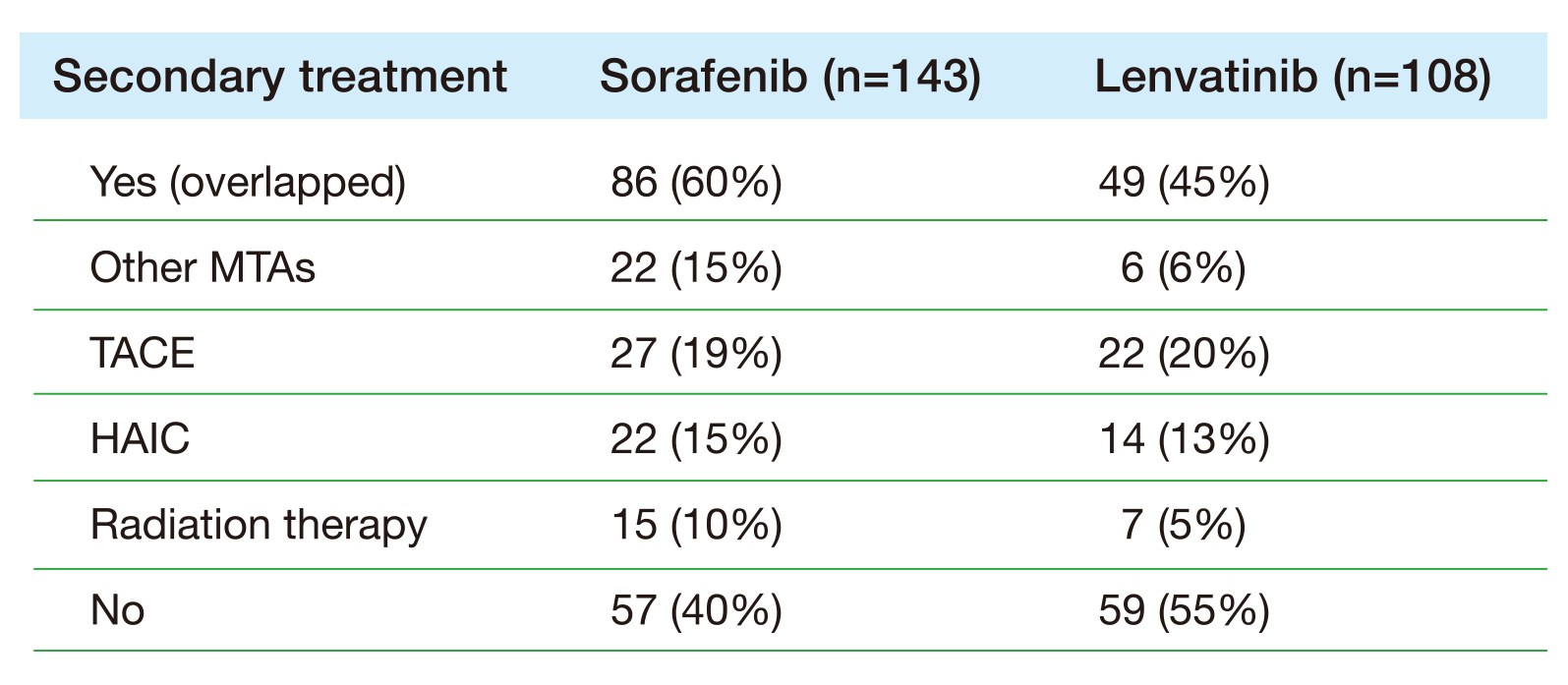Click the Lenvatinib HAIC value 14 (13%)

(1184, 438)
